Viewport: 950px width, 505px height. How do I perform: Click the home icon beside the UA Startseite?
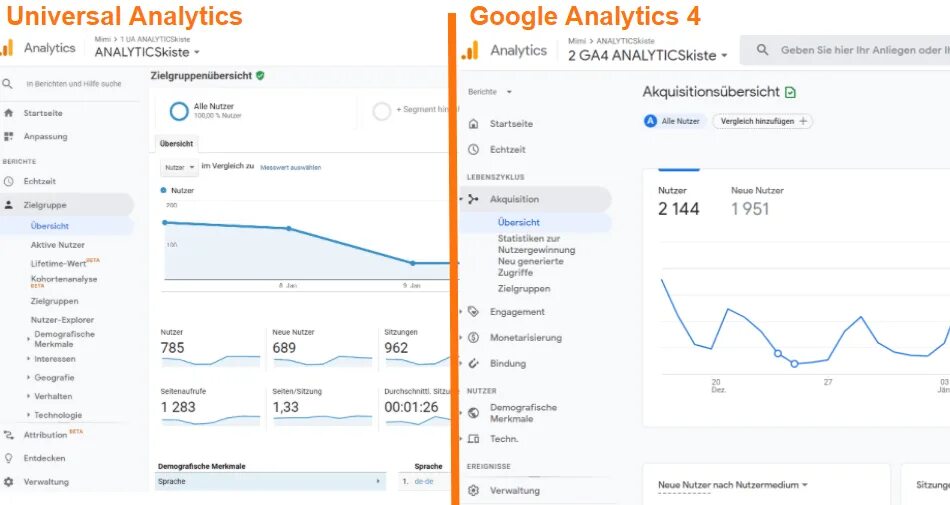[8, 113]
